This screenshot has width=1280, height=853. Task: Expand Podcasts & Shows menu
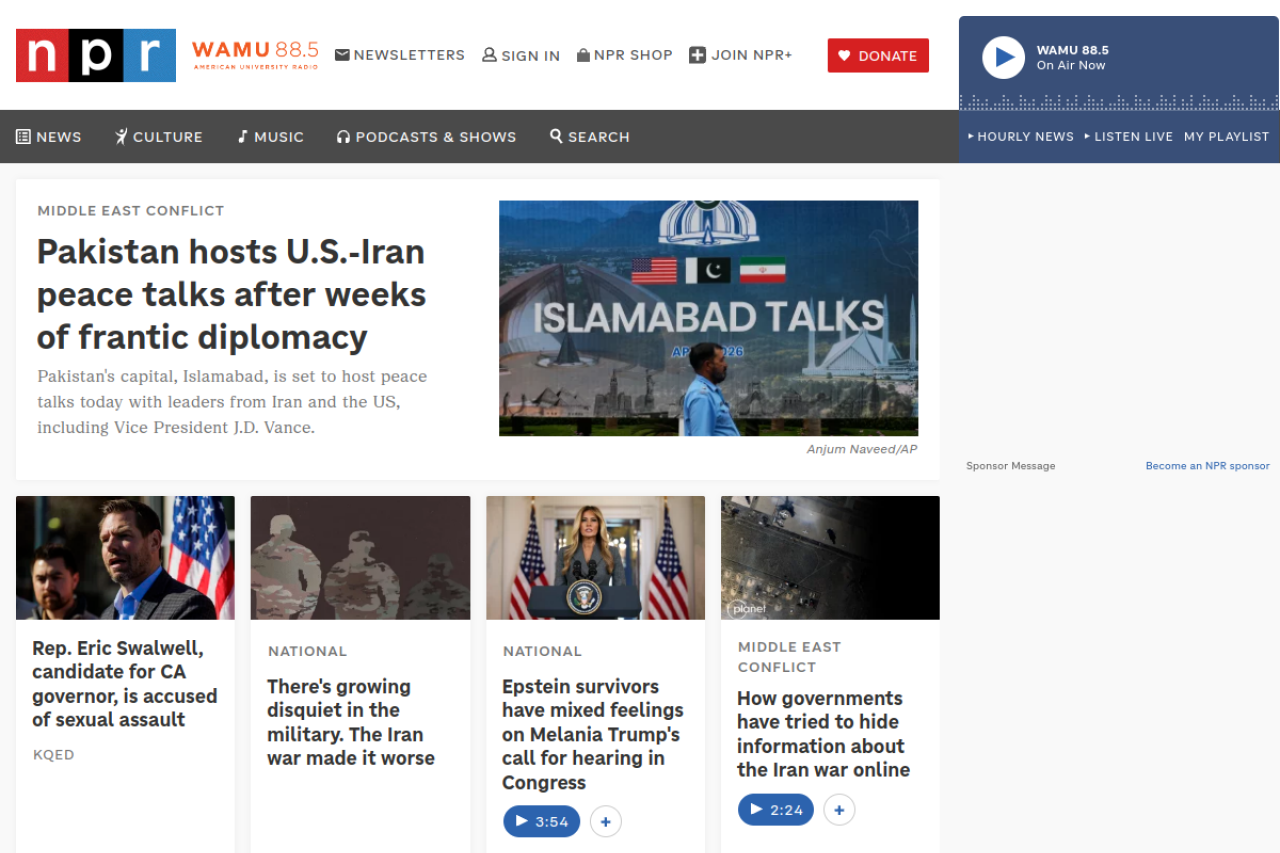pyautogui.click(x=426, y=137)
